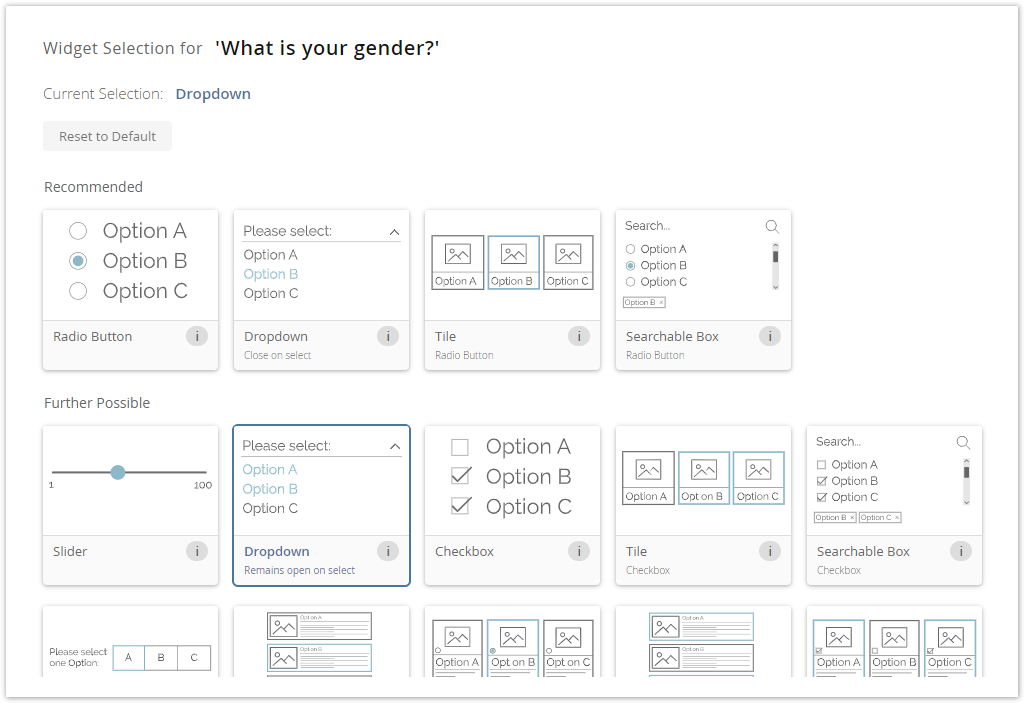Click the 'Further Possible' section heading
The image size is (1024, 703).
[x=97, y=403]
